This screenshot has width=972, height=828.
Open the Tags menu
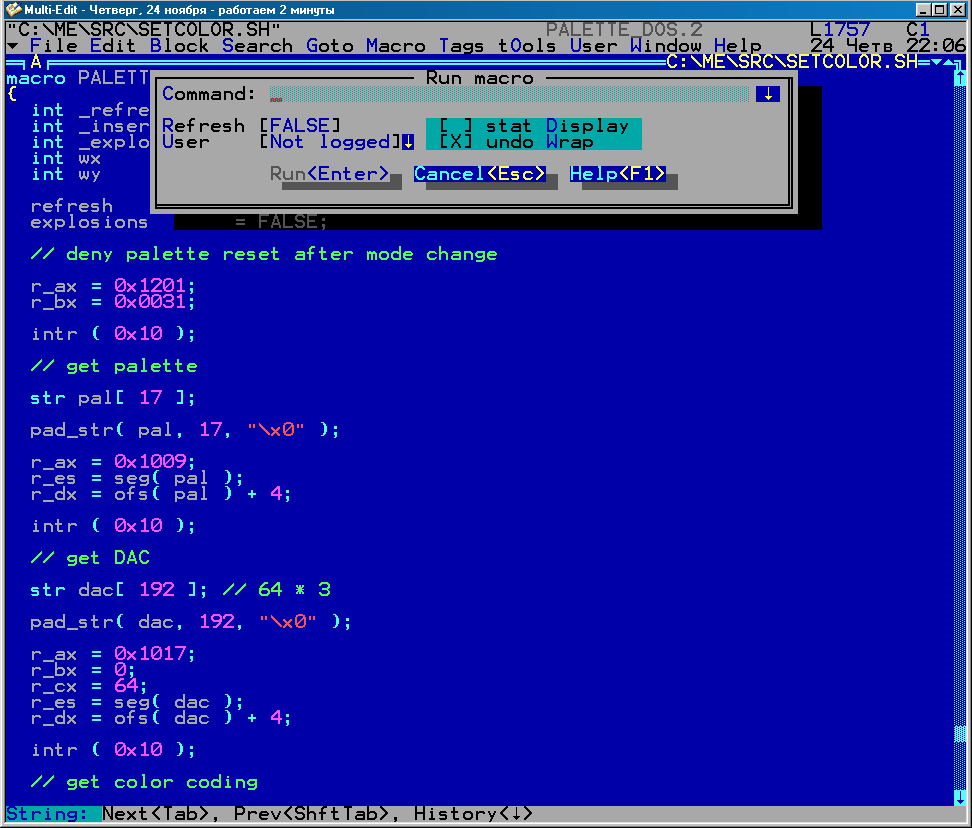[x=461, y=46]
